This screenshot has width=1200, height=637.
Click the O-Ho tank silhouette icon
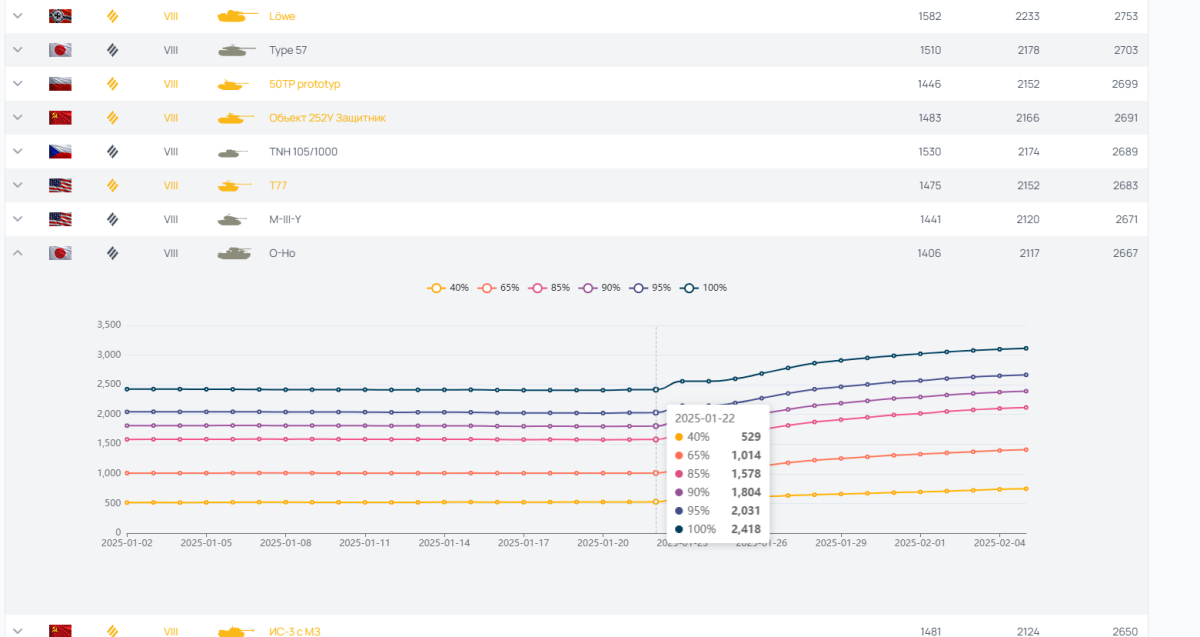point(234,253)
